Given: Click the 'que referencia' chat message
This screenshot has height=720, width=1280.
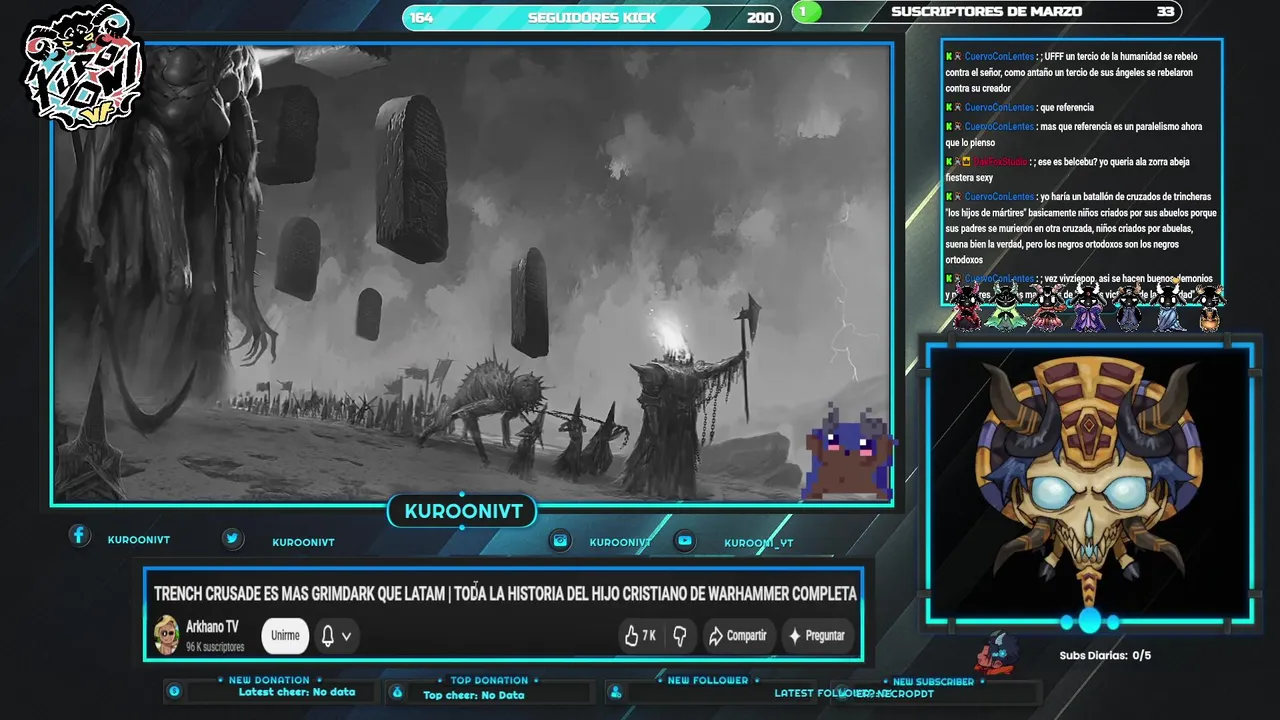Looking at the screenshot, I should (1067, 107).
